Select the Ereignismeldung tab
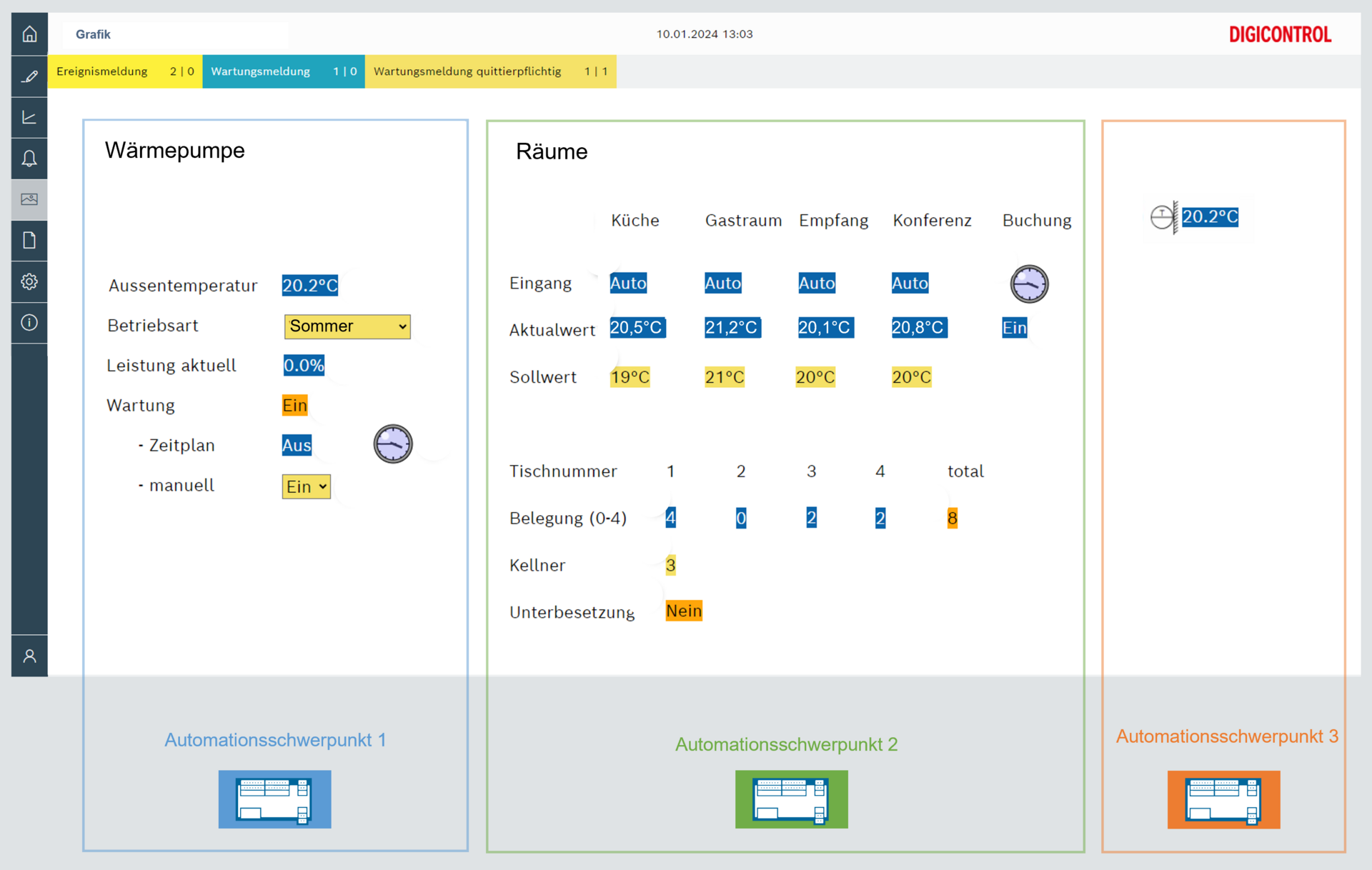1372x870 pixels. (x=125, y=71)
